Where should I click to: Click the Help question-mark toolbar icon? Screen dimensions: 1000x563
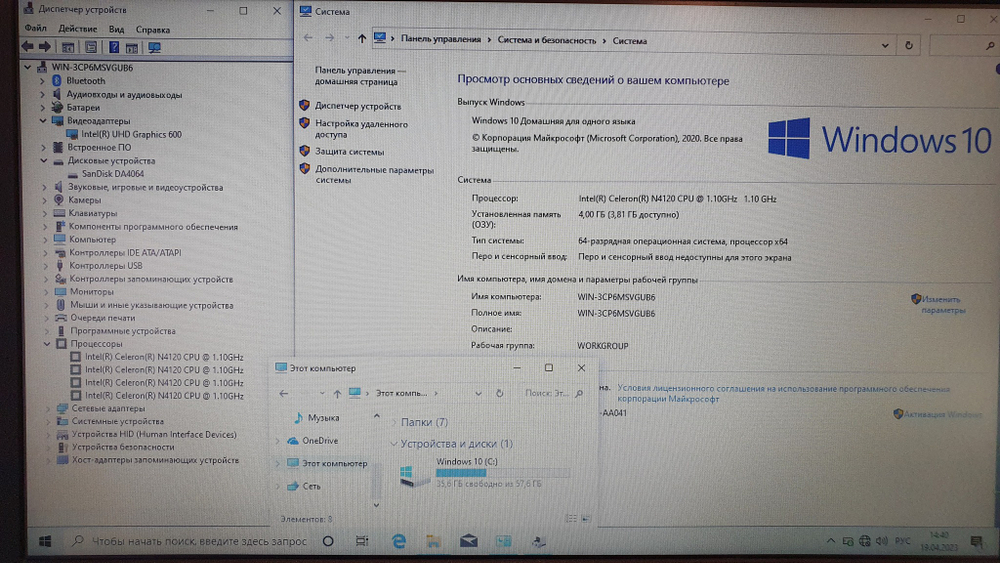114,47
